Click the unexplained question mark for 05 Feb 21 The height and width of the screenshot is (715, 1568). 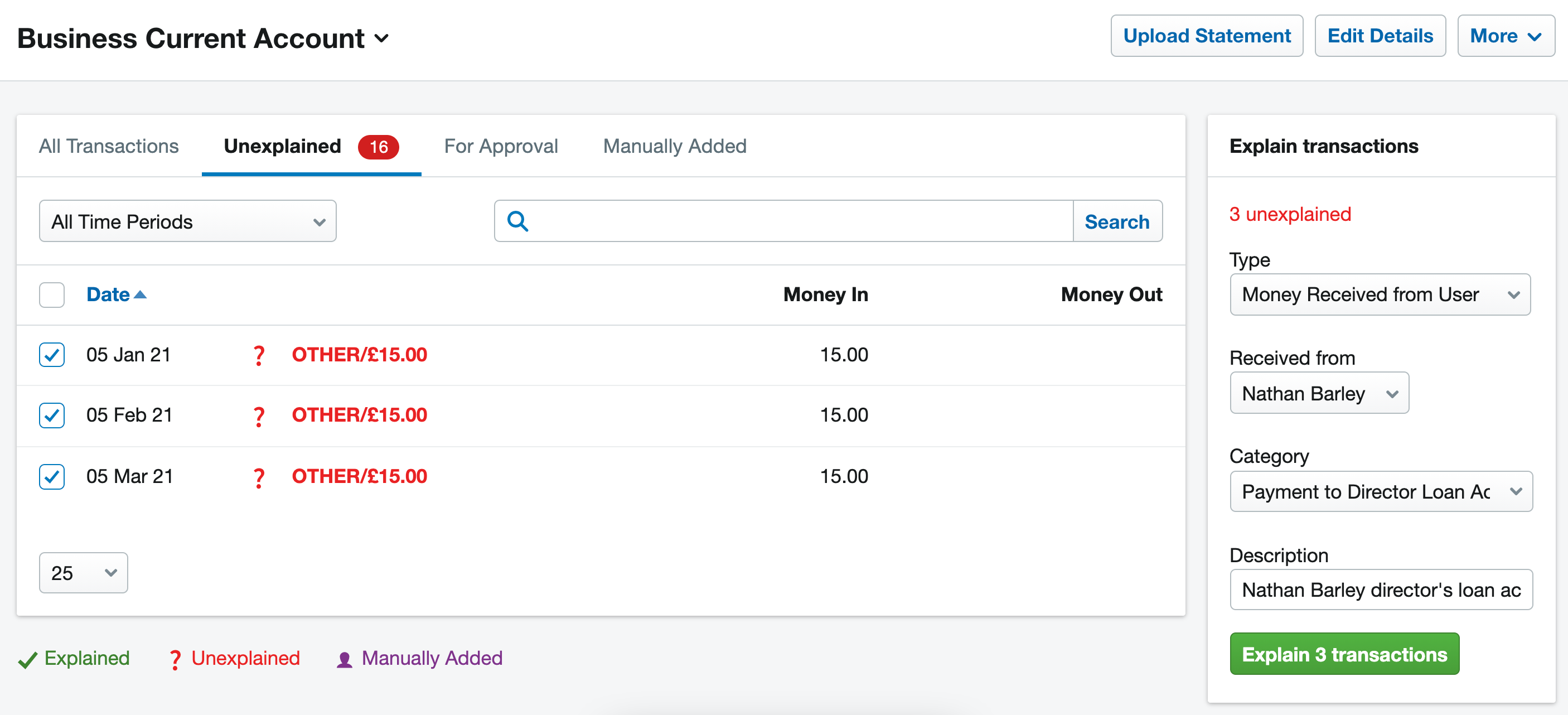coord(259,416)
